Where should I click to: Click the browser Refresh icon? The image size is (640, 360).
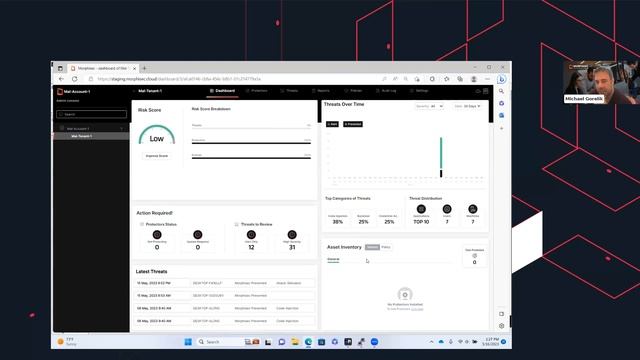[x=75, y=79]
